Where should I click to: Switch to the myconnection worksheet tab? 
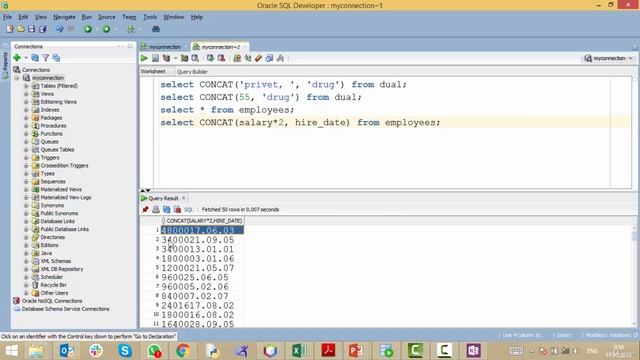164,47
